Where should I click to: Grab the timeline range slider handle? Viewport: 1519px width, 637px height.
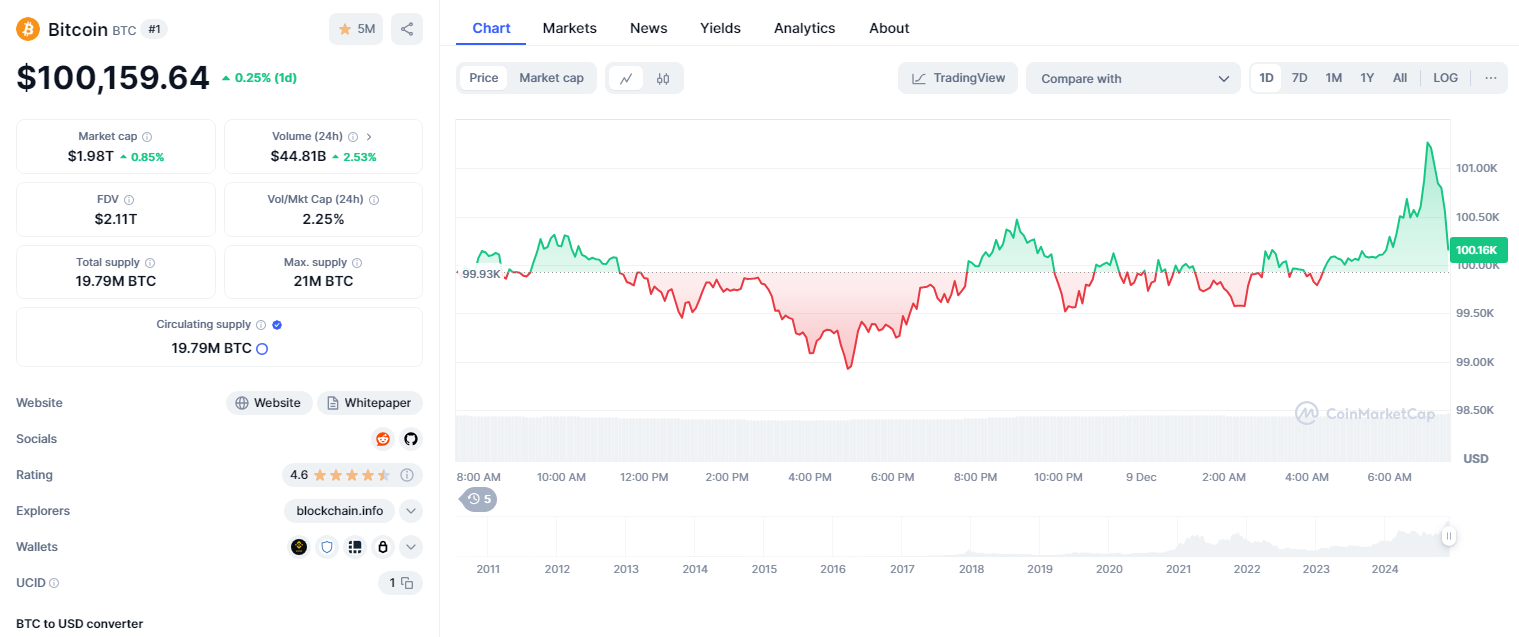coord(1448,537)
